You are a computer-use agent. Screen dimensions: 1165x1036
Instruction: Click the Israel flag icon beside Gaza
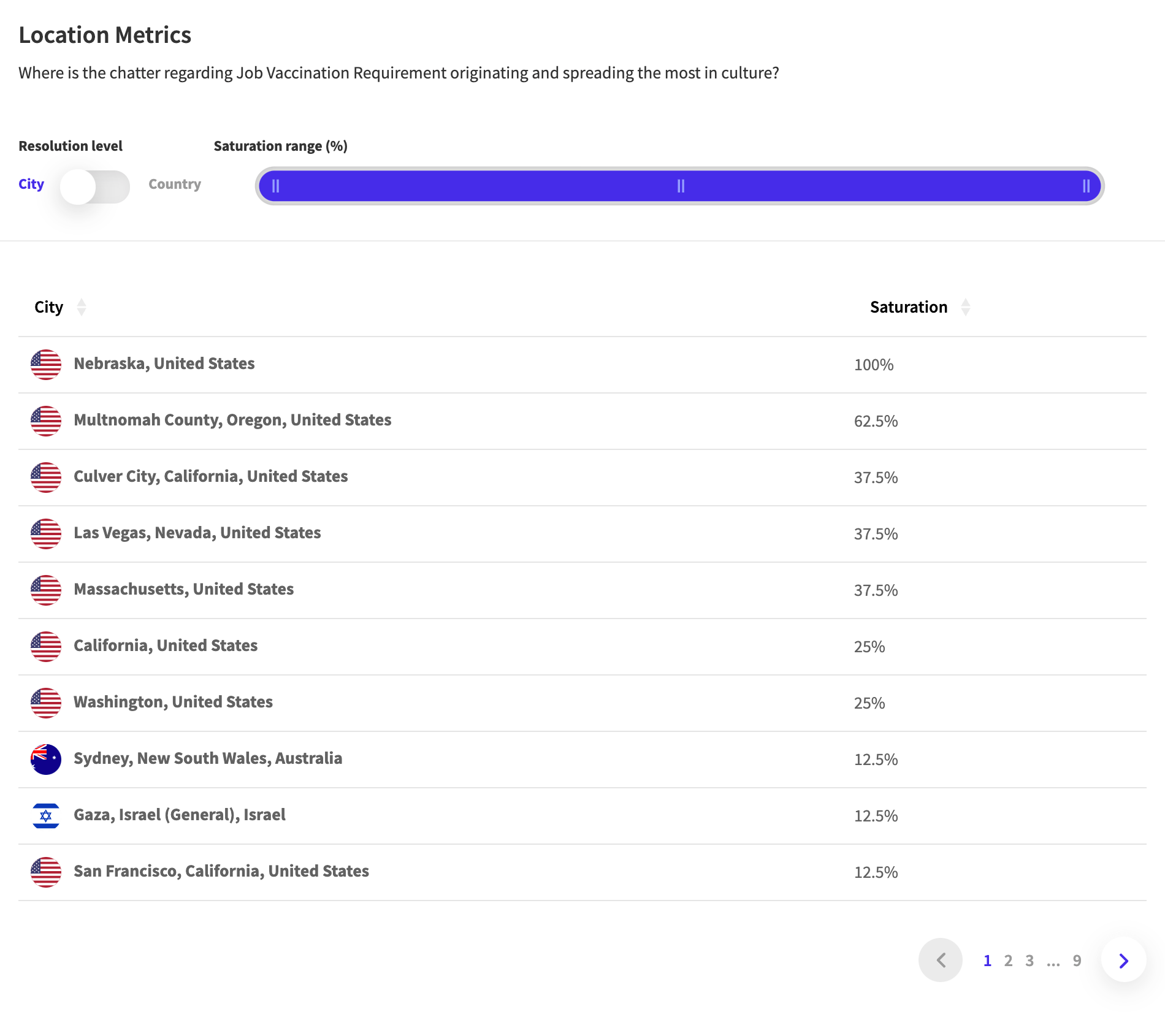[46, 816]
